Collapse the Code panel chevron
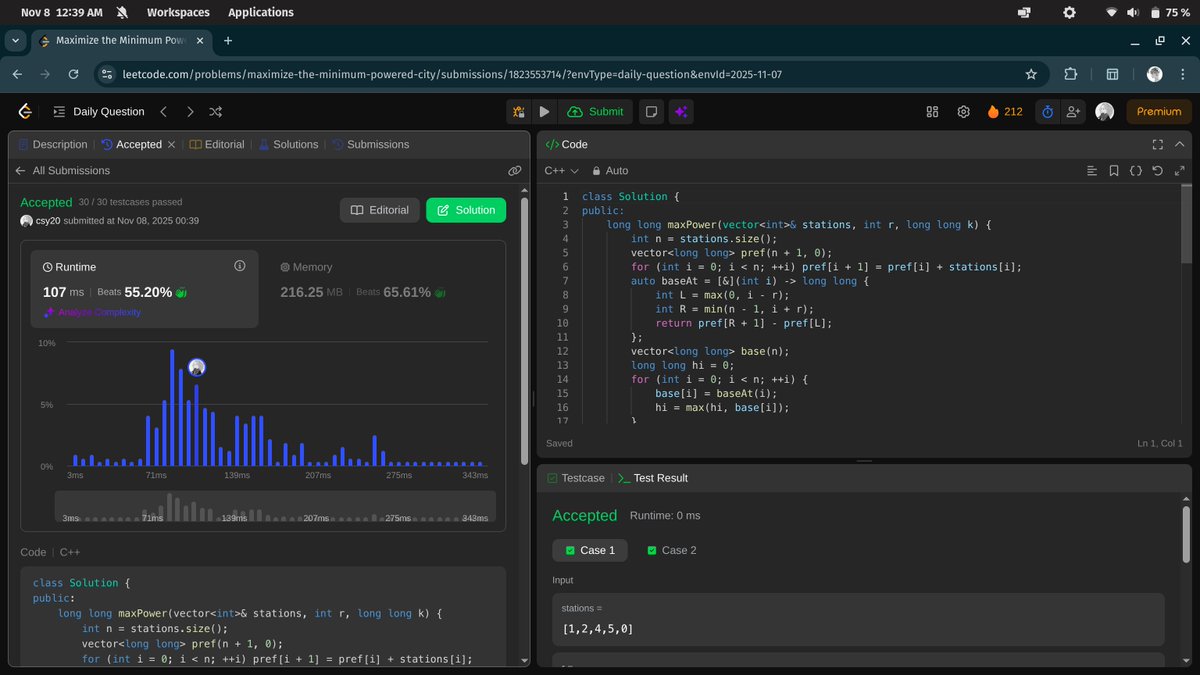 pos(1180,144)
